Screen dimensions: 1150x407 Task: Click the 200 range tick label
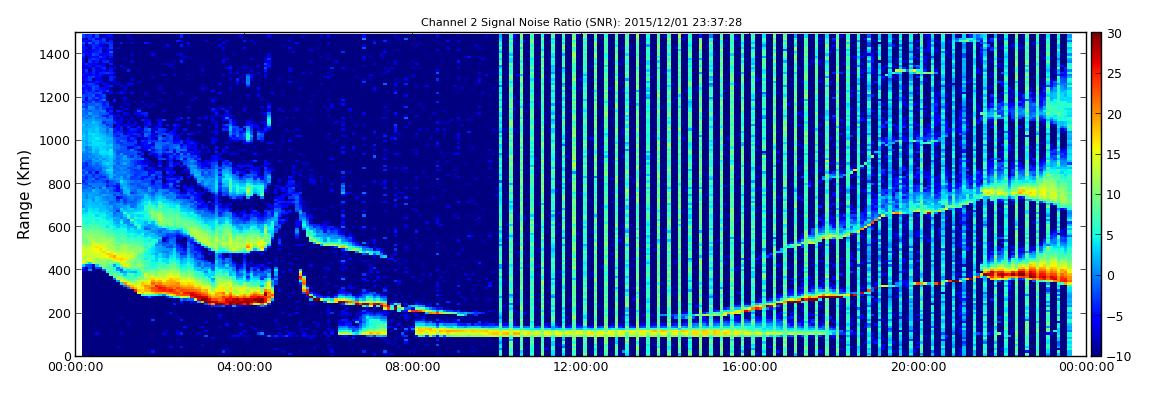(x=59, y=314)
